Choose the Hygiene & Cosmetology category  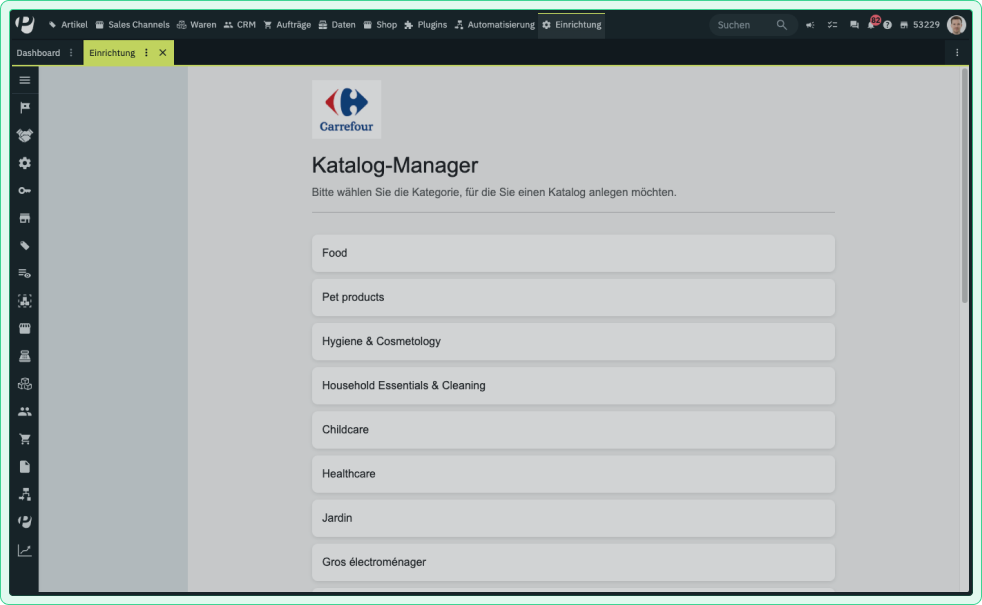click(573, 341)
